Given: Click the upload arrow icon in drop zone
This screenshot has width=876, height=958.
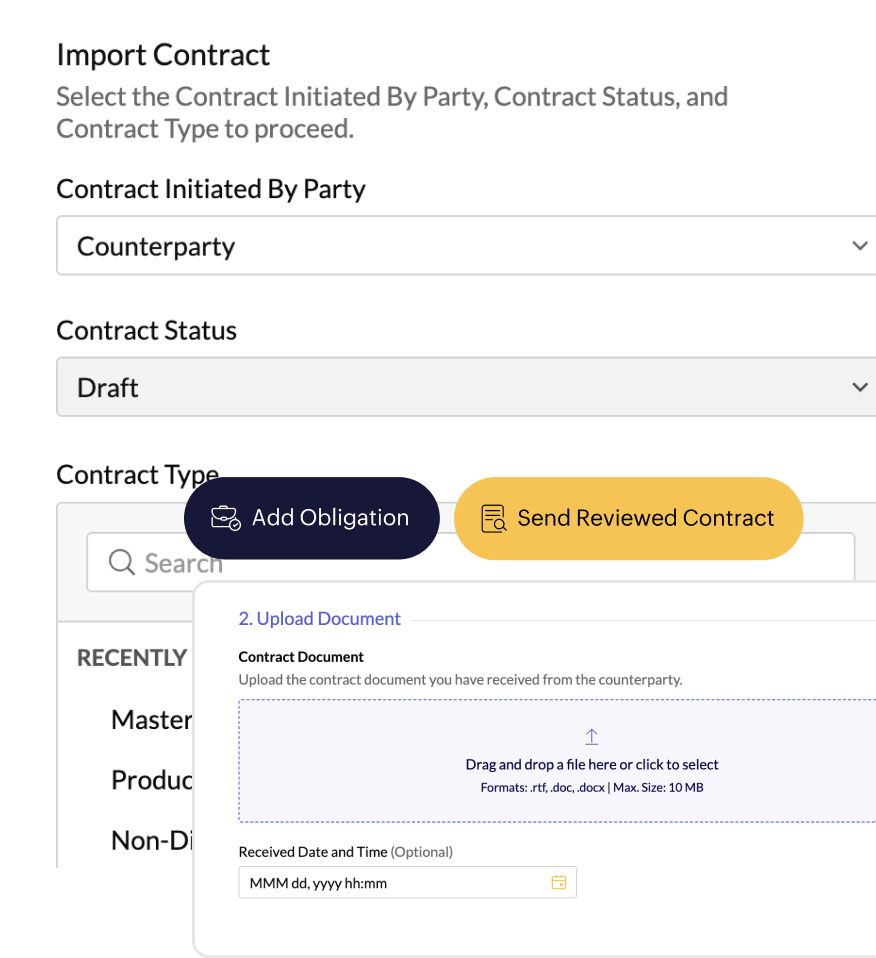Looking at the screenshot, I should click(x=591, y=737).
